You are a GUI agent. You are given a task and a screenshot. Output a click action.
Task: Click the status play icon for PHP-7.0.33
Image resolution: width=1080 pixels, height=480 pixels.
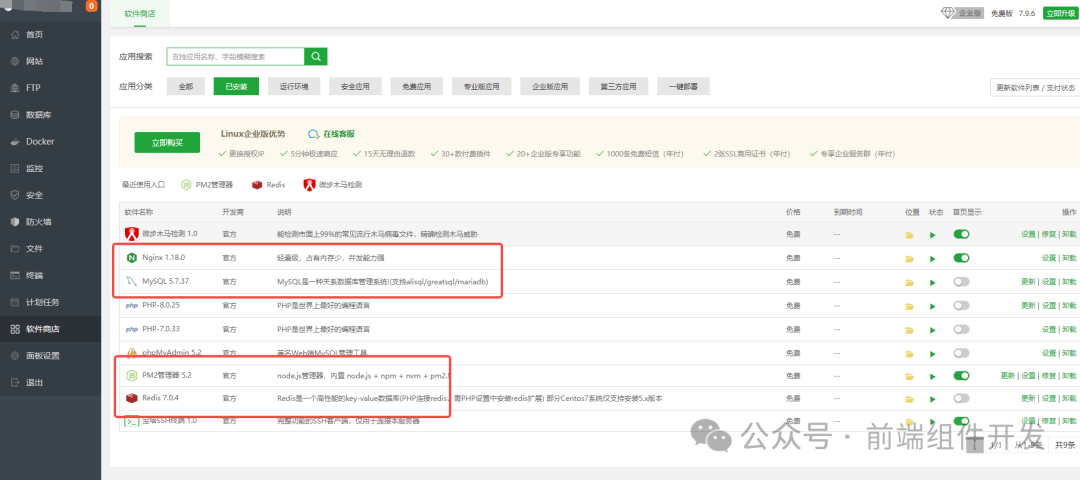[x=933, y=329]
